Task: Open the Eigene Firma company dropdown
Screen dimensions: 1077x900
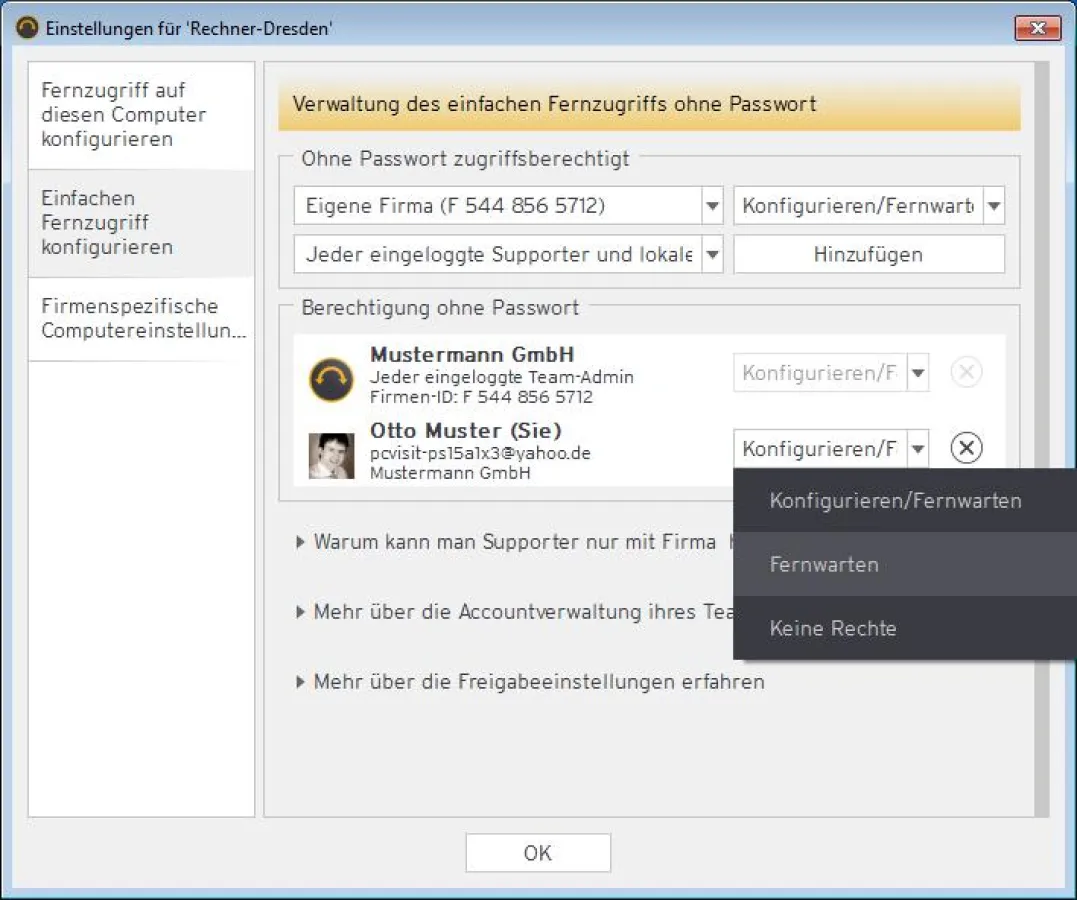Action: point(712,207)
